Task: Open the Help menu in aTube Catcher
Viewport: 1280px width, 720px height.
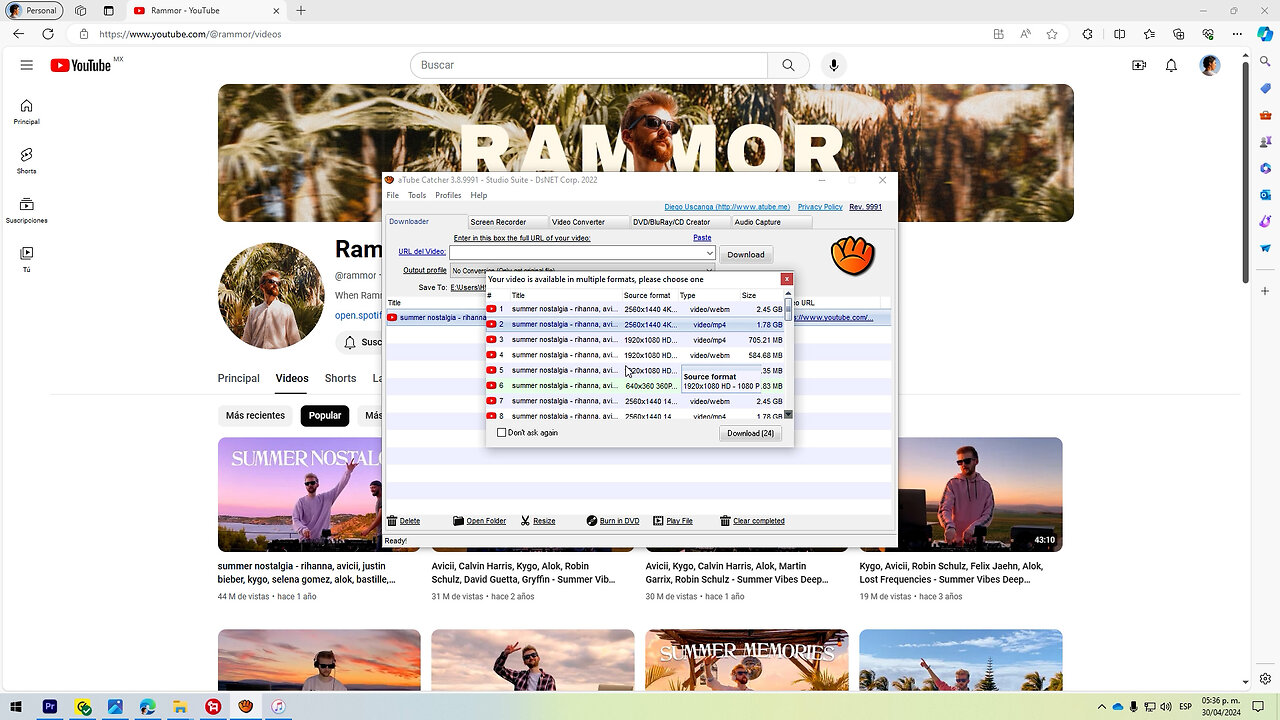Action: [x=479, y=195]
